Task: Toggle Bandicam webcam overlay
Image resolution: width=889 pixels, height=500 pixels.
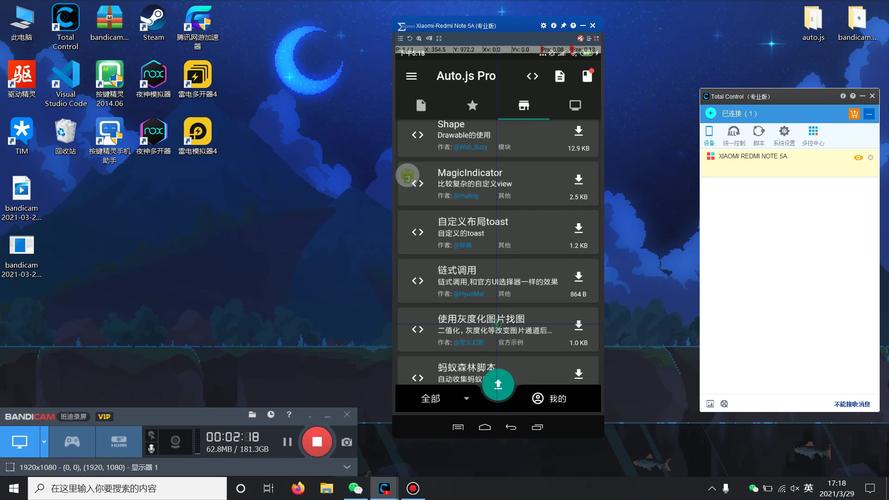Action: (176, 442)
